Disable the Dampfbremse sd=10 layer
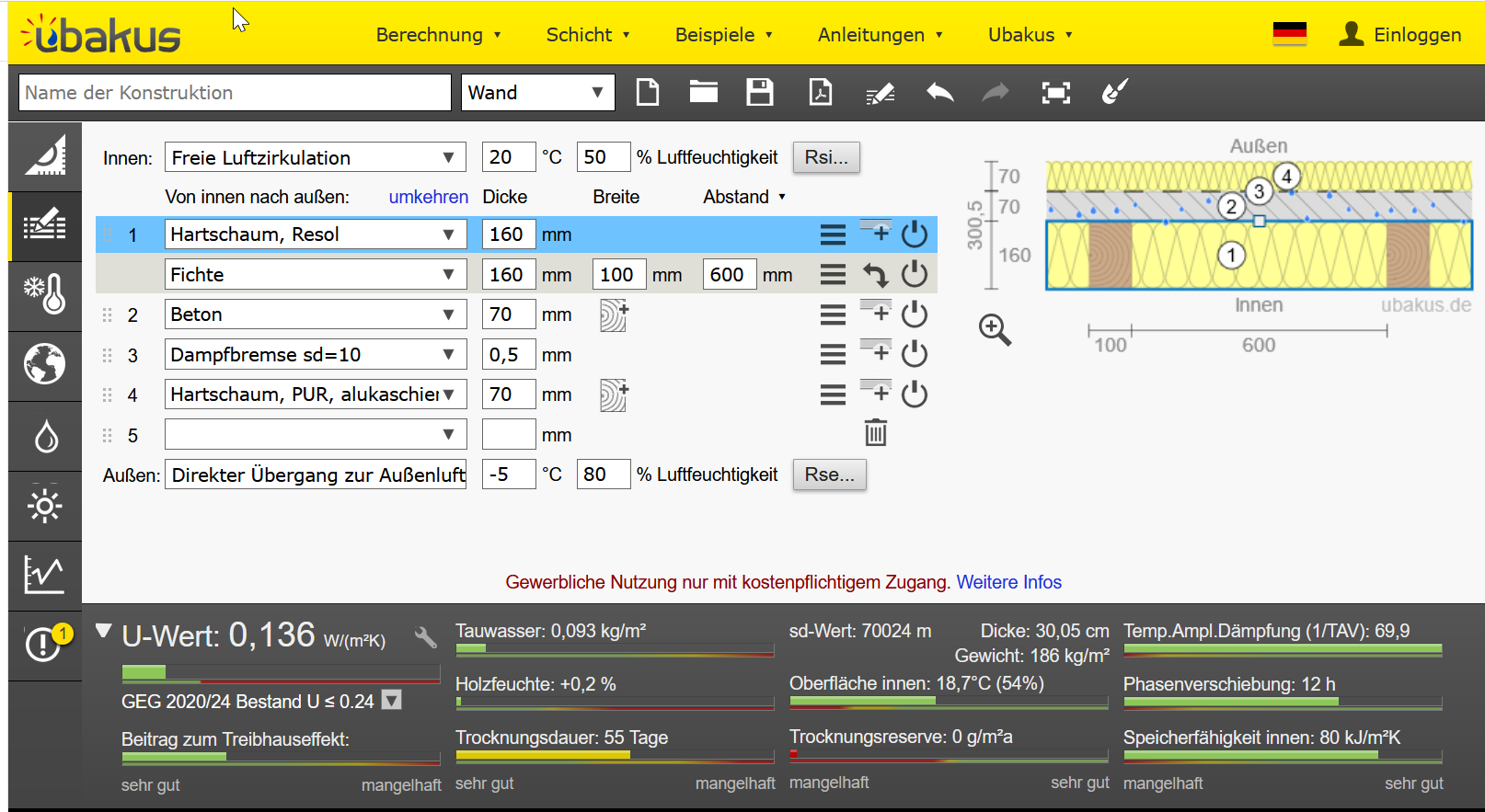The width and height of the screenshot is (1485, 812). coord(914,354)
